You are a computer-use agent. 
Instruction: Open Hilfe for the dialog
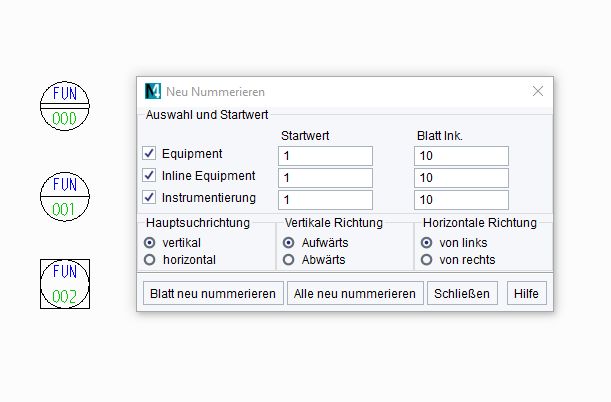[526, 293]
